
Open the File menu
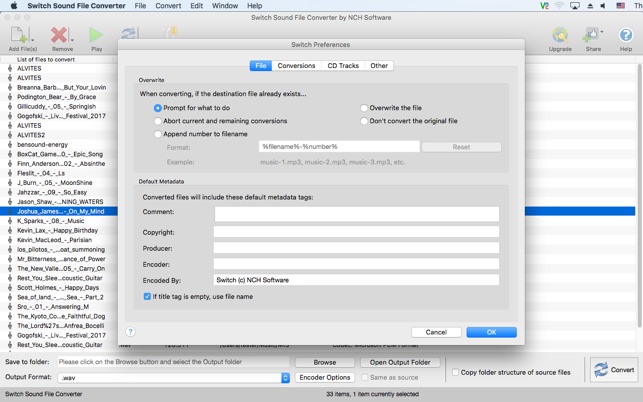140,6
